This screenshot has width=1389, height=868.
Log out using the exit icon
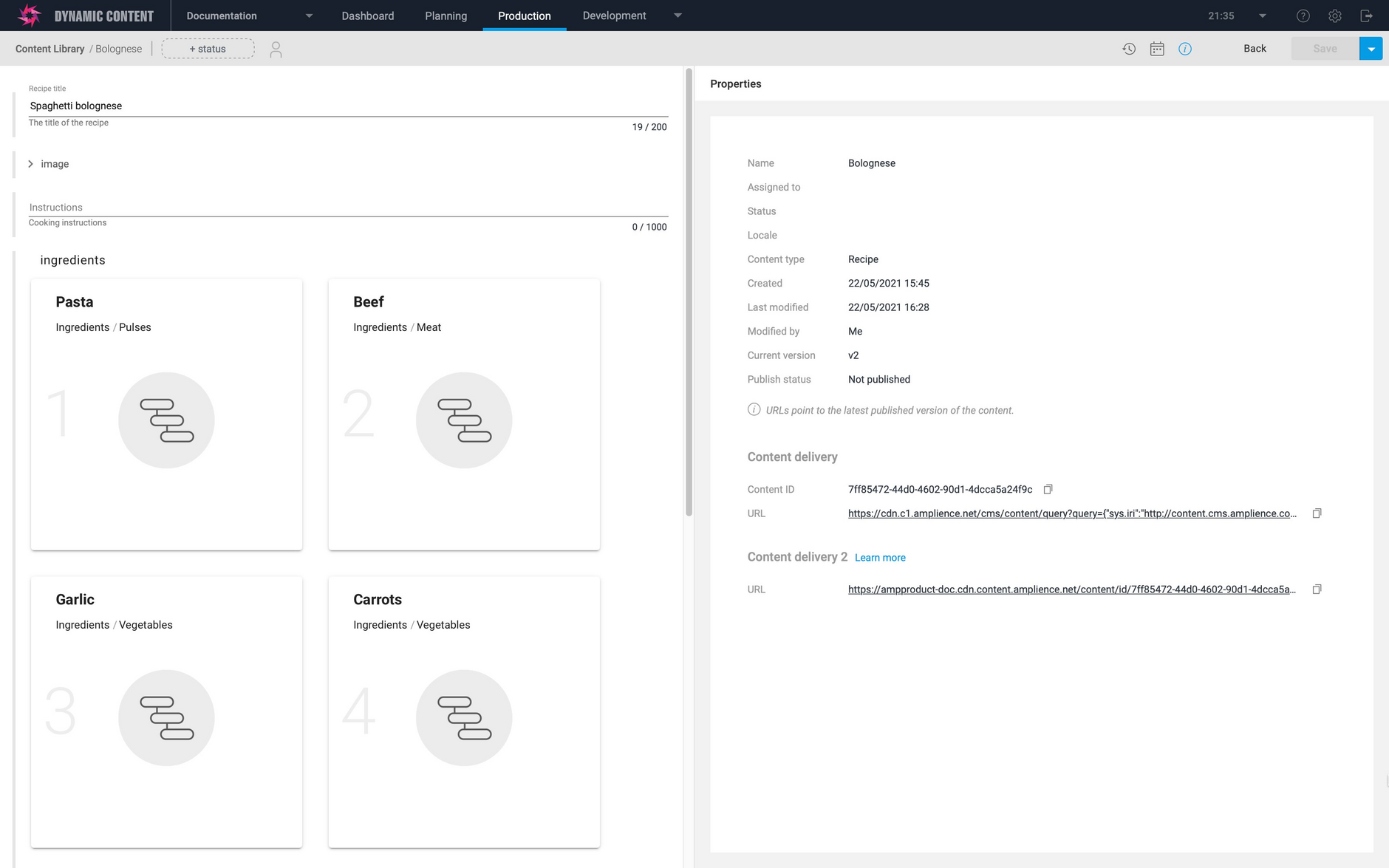(1367, 15)
